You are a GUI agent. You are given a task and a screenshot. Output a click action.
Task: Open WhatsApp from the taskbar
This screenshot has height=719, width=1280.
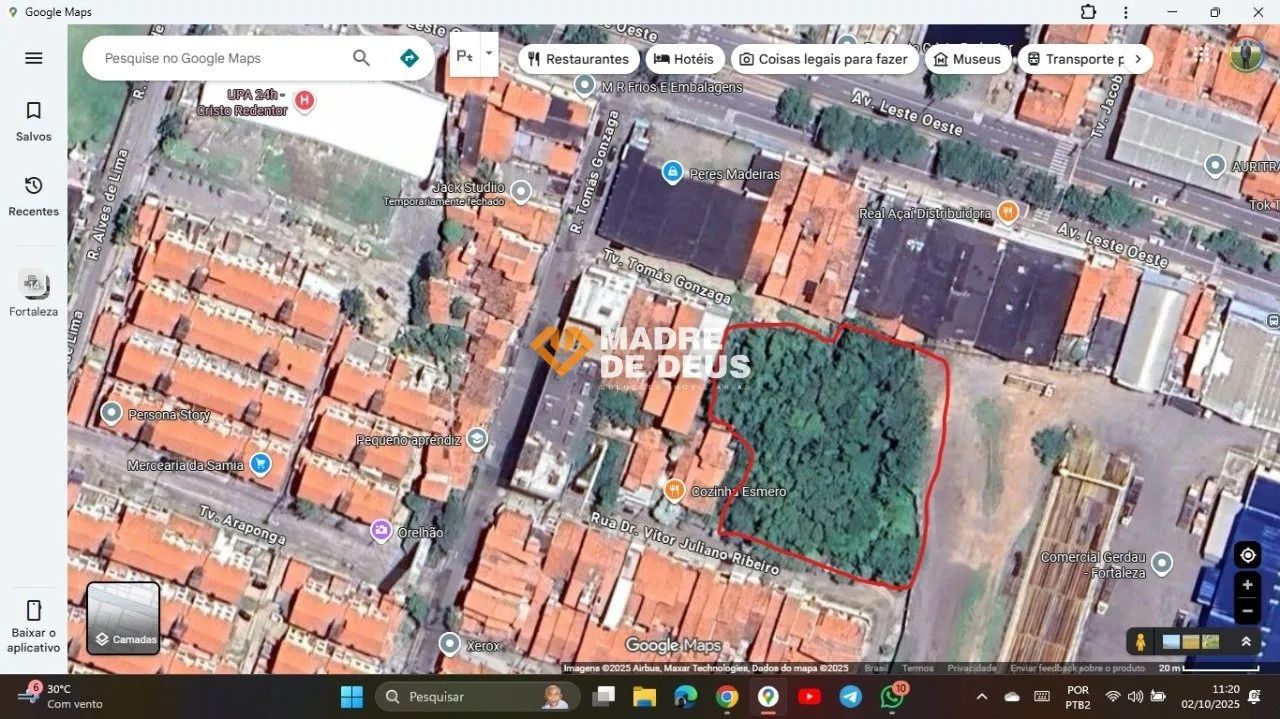892,696
